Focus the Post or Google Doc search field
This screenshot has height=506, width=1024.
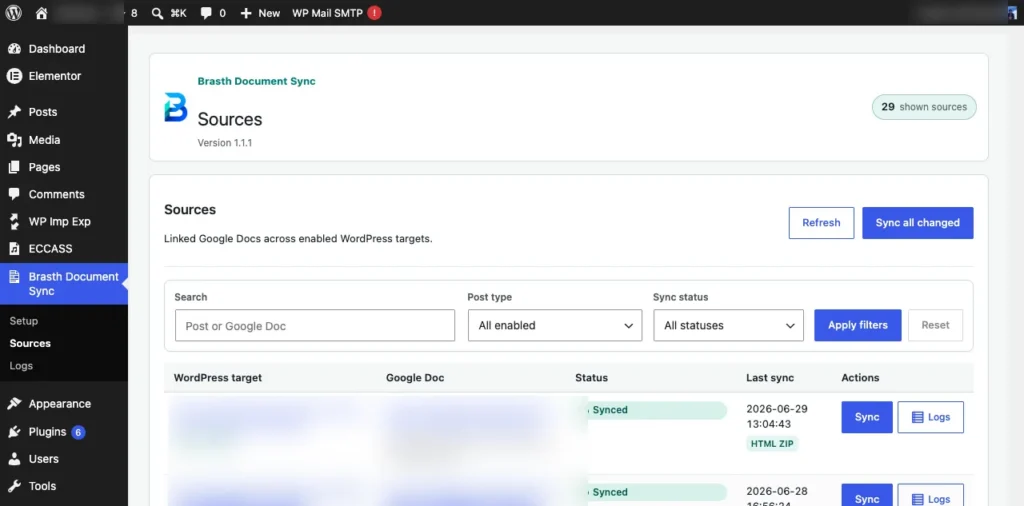[315, 325]
